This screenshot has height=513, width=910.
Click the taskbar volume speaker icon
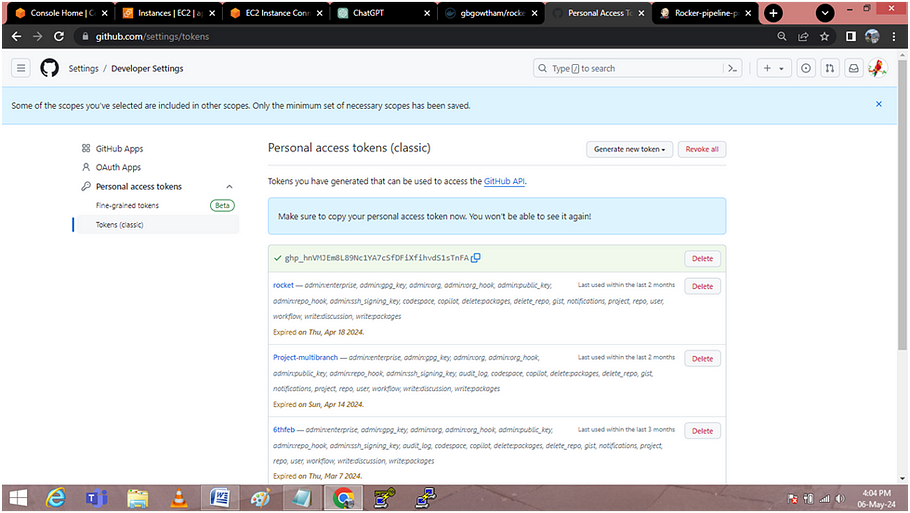click(x=840, y=498)
